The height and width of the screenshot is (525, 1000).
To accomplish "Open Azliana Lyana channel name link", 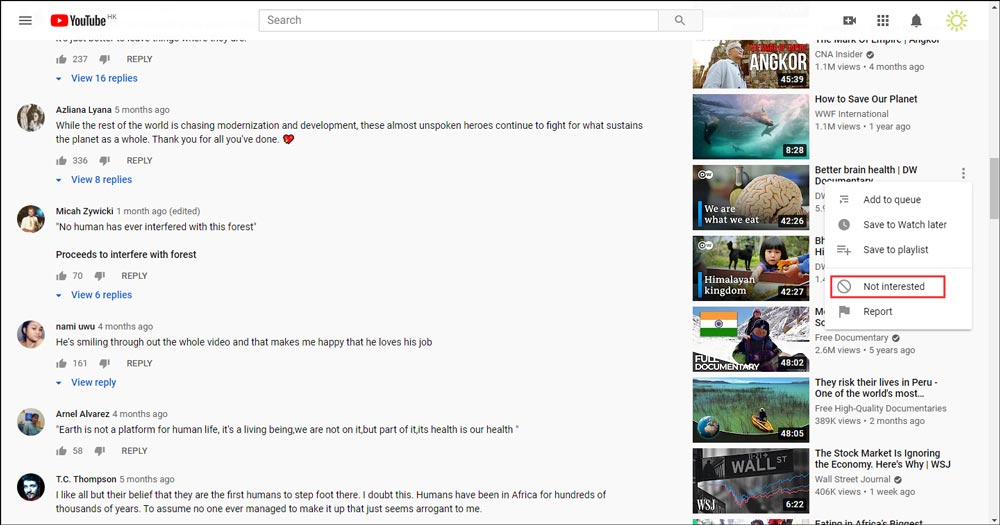I will 84,110.
